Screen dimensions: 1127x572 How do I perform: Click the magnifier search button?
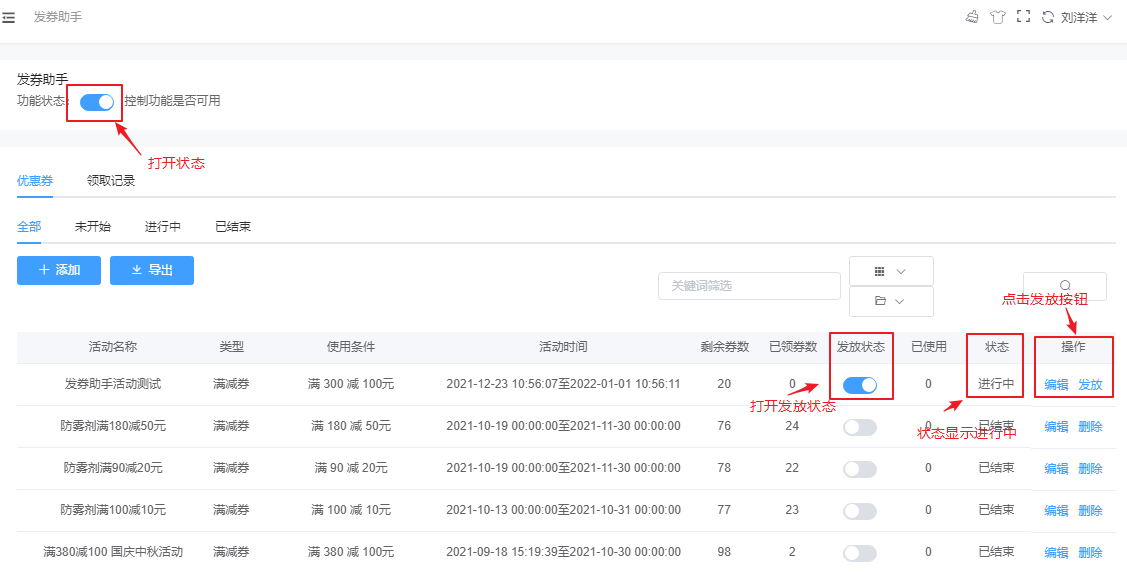(x=1064, y=286)
